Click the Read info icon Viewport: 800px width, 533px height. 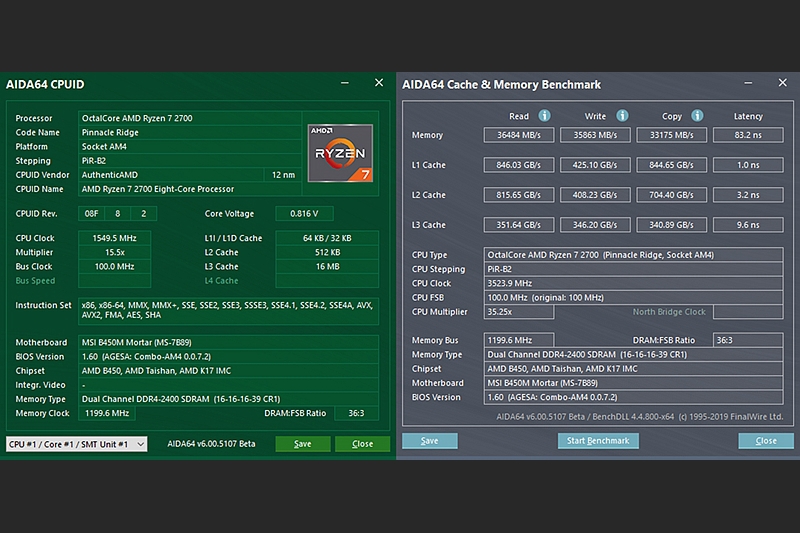[544, 116]
